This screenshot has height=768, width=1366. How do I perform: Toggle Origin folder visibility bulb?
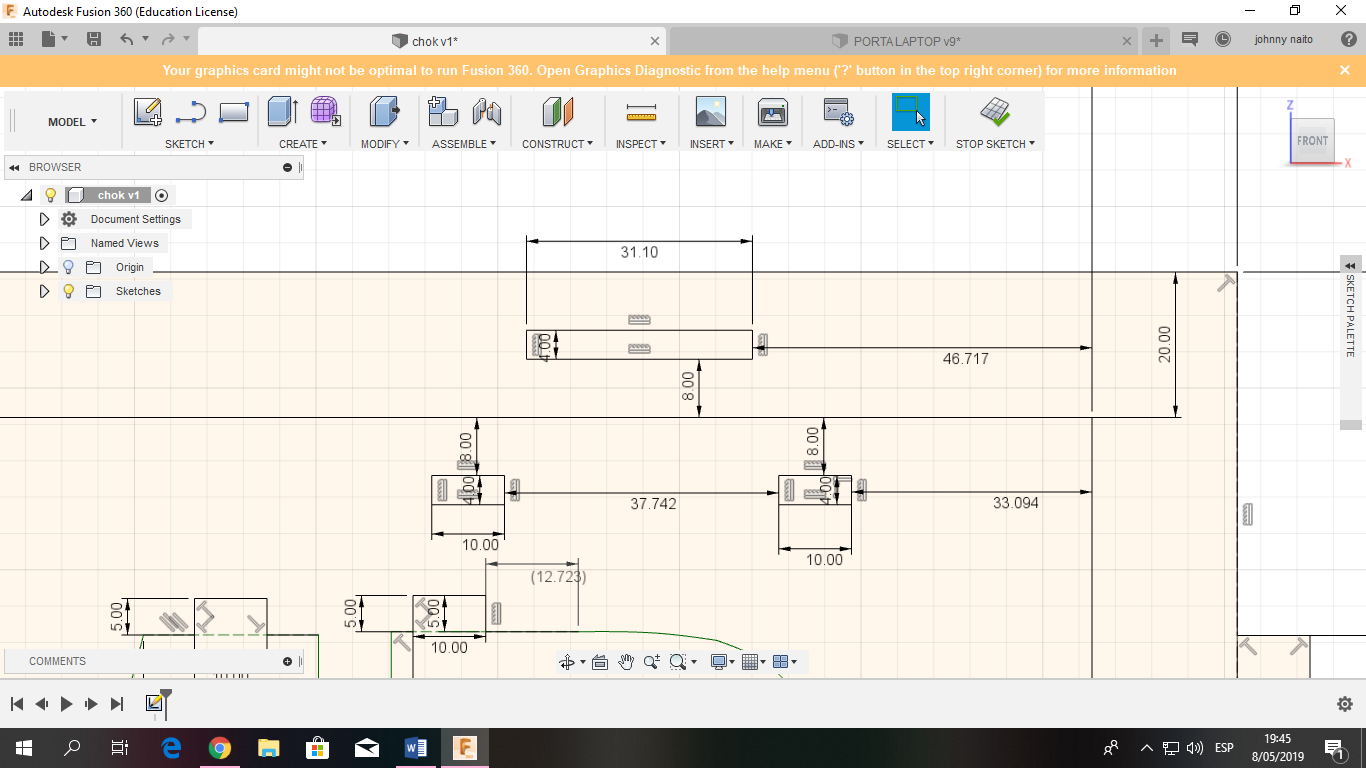pyautogui.click(x=68, y=267)
